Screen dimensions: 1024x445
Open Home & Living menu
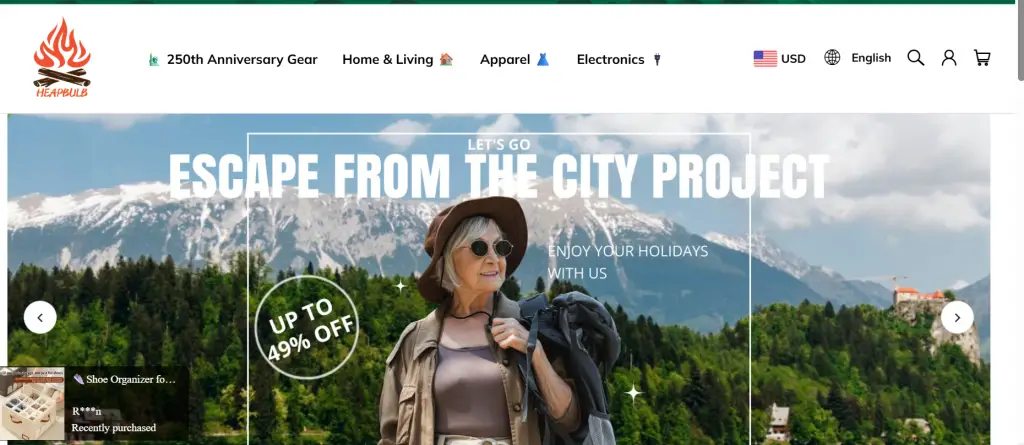(398, 59)
